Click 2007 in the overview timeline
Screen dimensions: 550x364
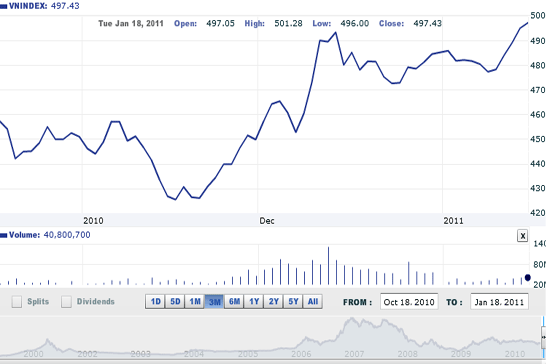click(354, 354)
